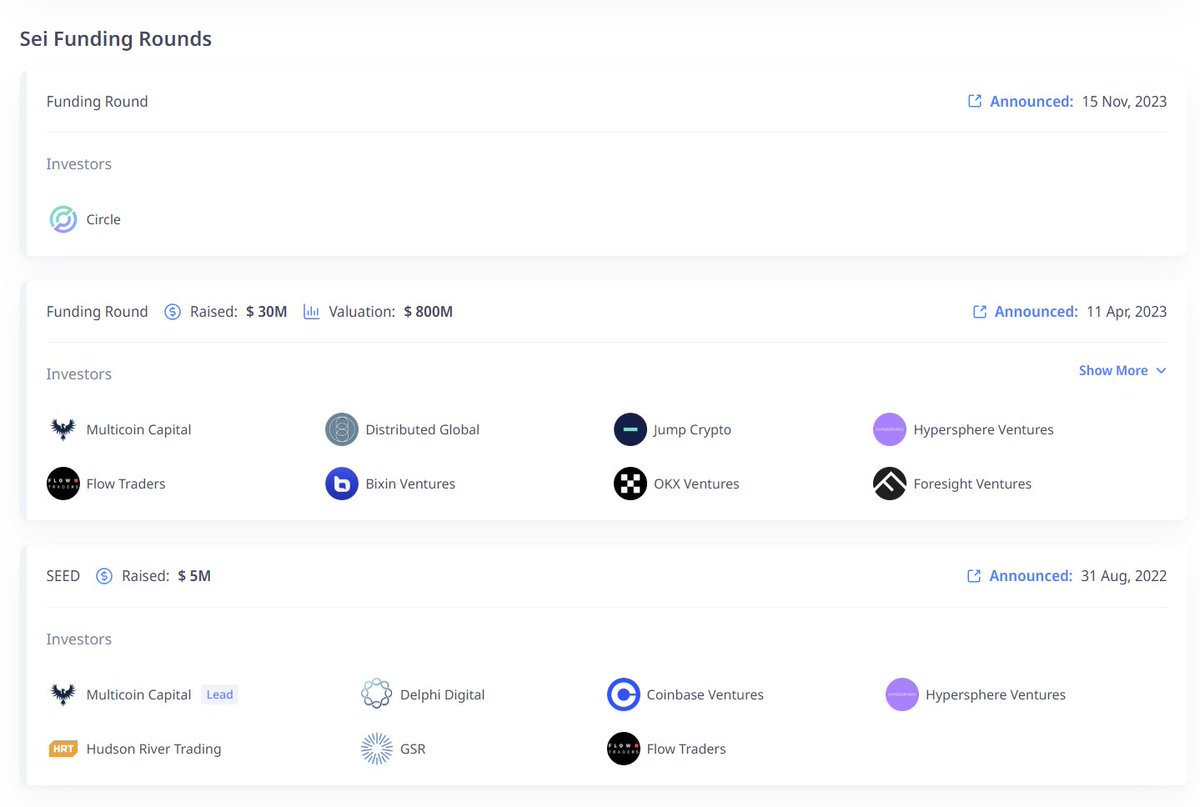The image size is (1200, 807).
Task: Expand investors with Show More
Action: (1122, 371)
